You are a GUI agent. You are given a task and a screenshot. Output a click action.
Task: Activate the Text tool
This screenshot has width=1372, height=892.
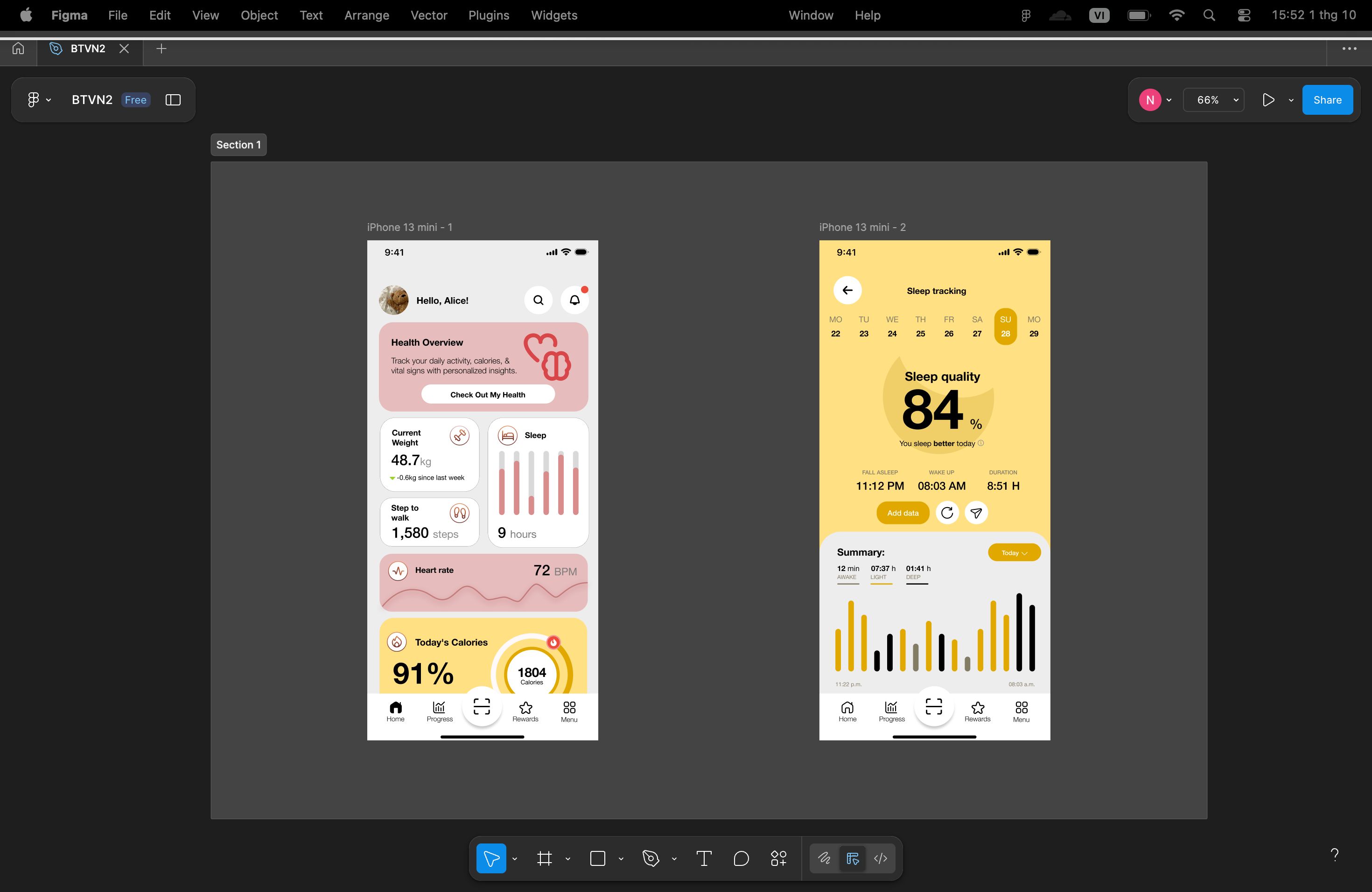point(704,858)
